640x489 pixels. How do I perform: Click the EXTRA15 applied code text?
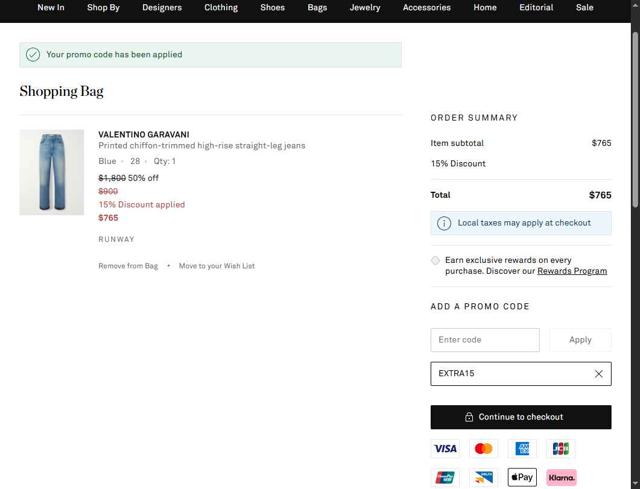[x=456, y=373]
